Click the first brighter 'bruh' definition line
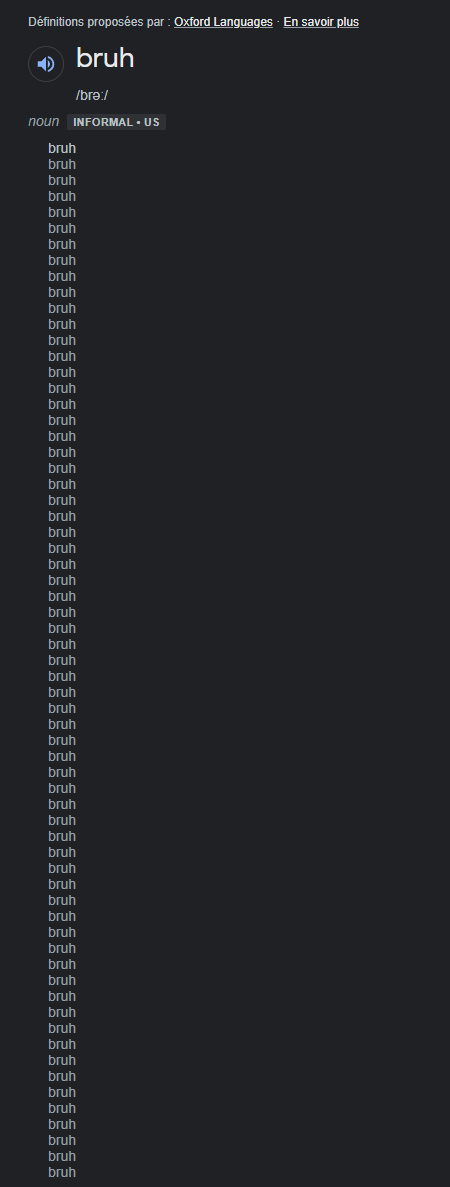 62,148
